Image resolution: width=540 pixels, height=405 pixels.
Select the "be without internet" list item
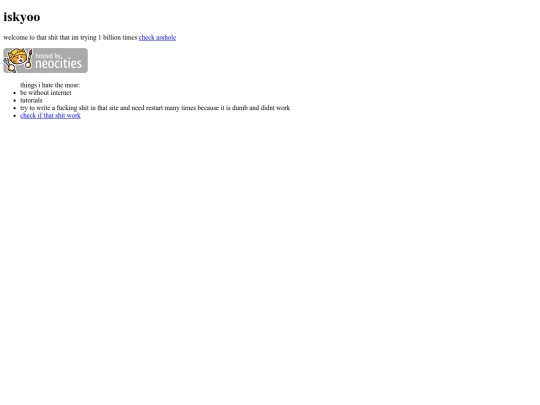(46, 93)
